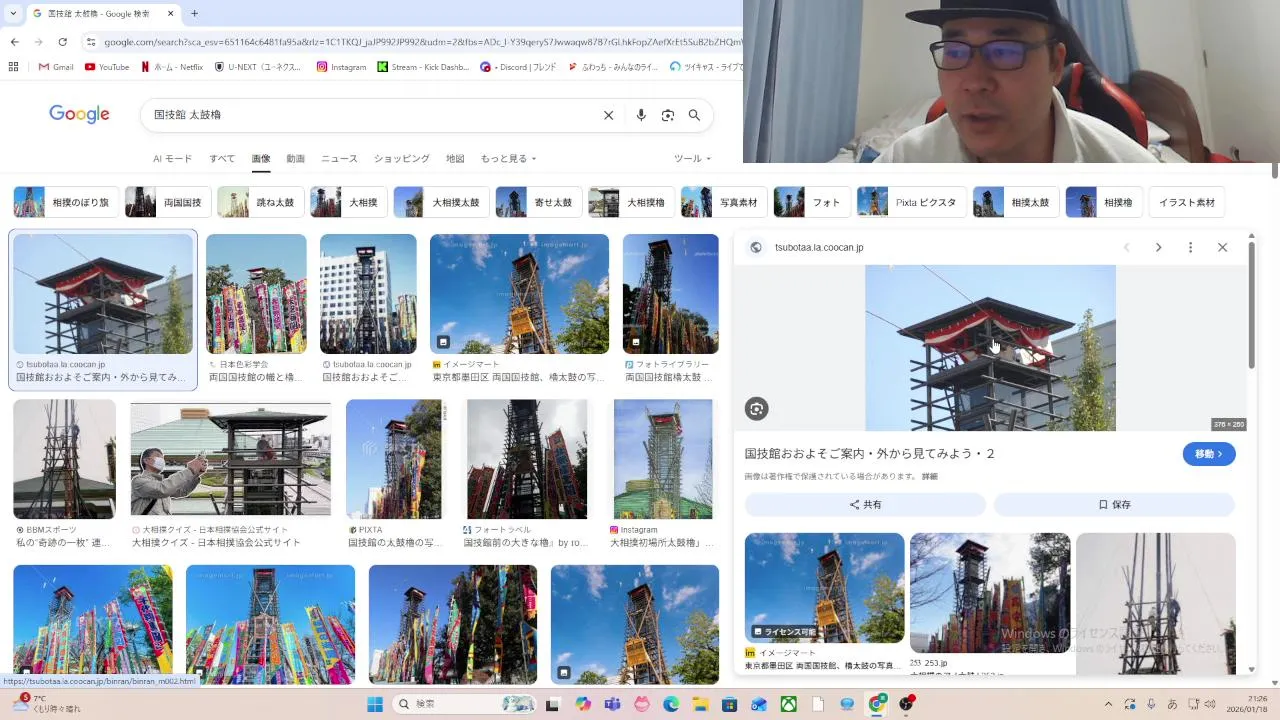Open new browser tab with plus

tap(194, 13)
